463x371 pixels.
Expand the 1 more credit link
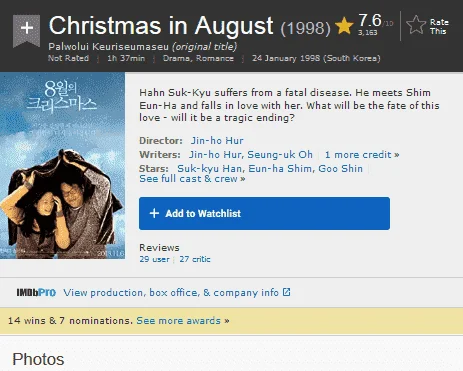point(362,155)
